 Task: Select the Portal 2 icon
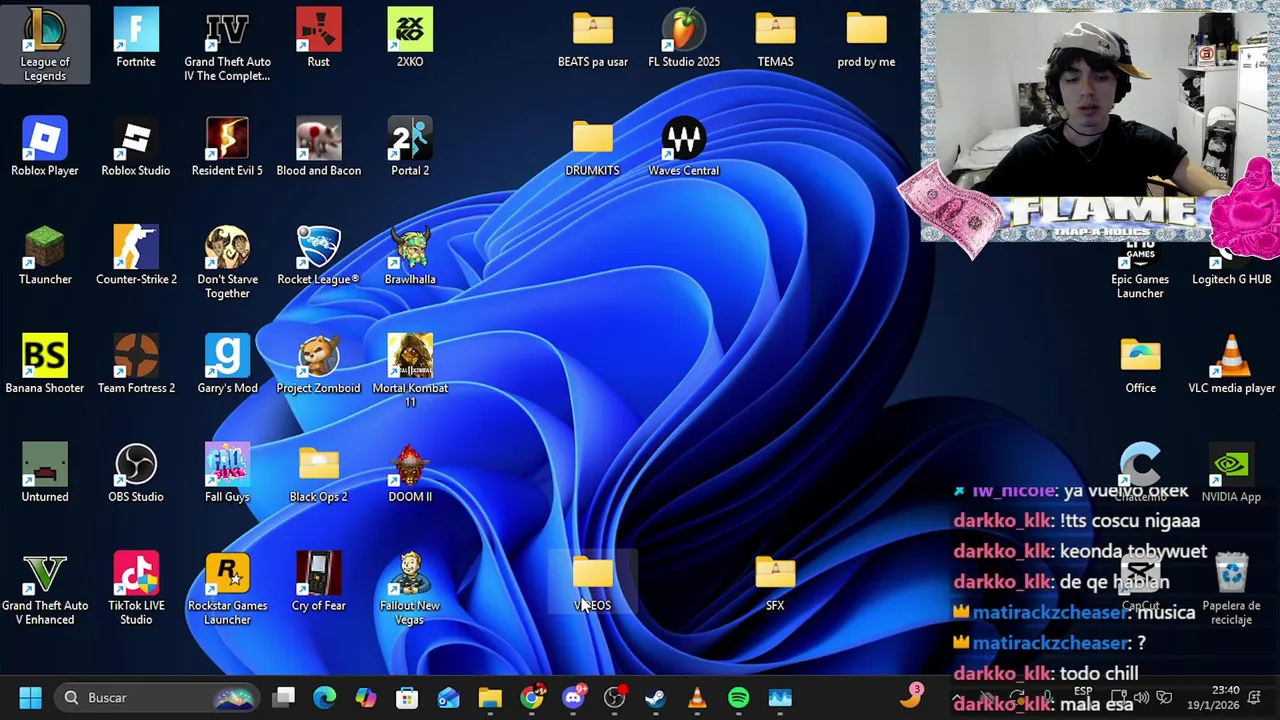click(x=410, y=147)
